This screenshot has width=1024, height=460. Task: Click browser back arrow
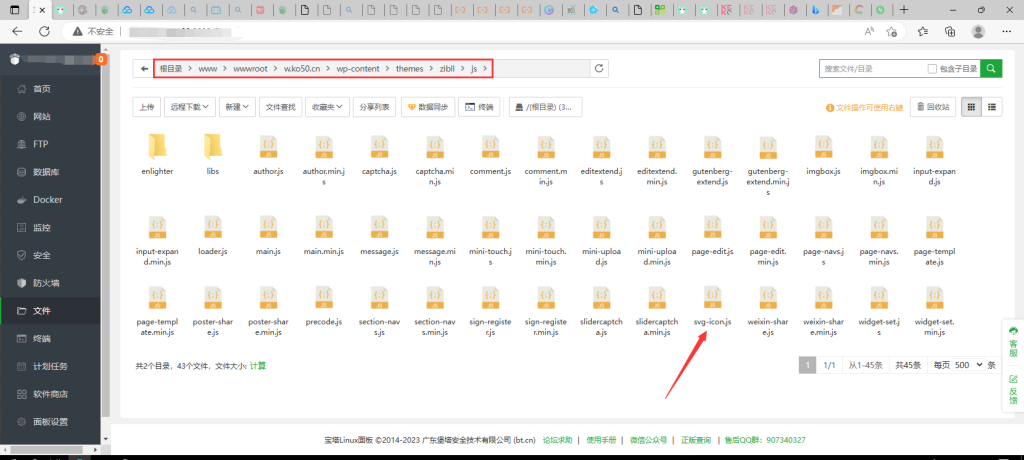click(x=17, y=31)
